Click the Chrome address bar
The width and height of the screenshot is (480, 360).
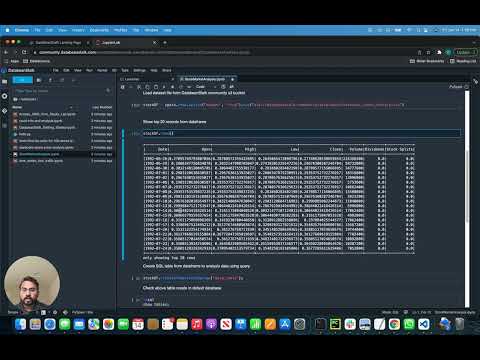(x=223, y=52)
